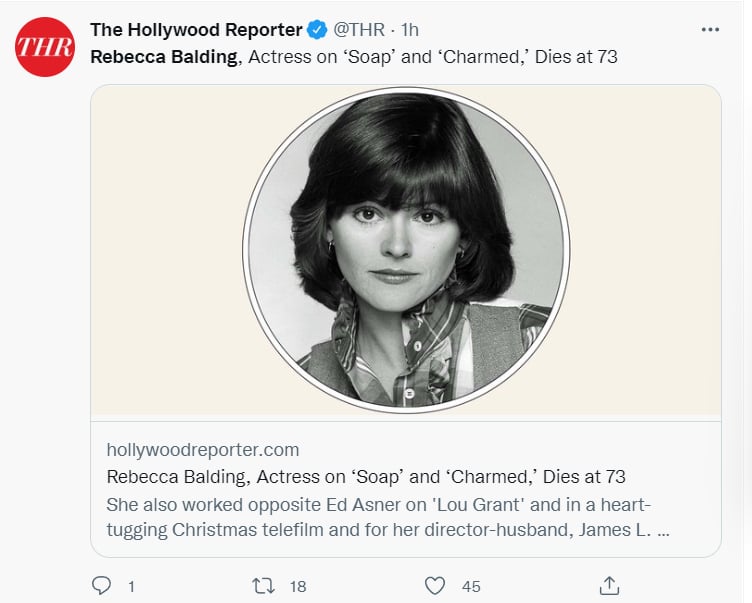Click the reply count showing 1
Viewport: 752px width, 603px height.
pyautogui.click(x=131, y=586)
